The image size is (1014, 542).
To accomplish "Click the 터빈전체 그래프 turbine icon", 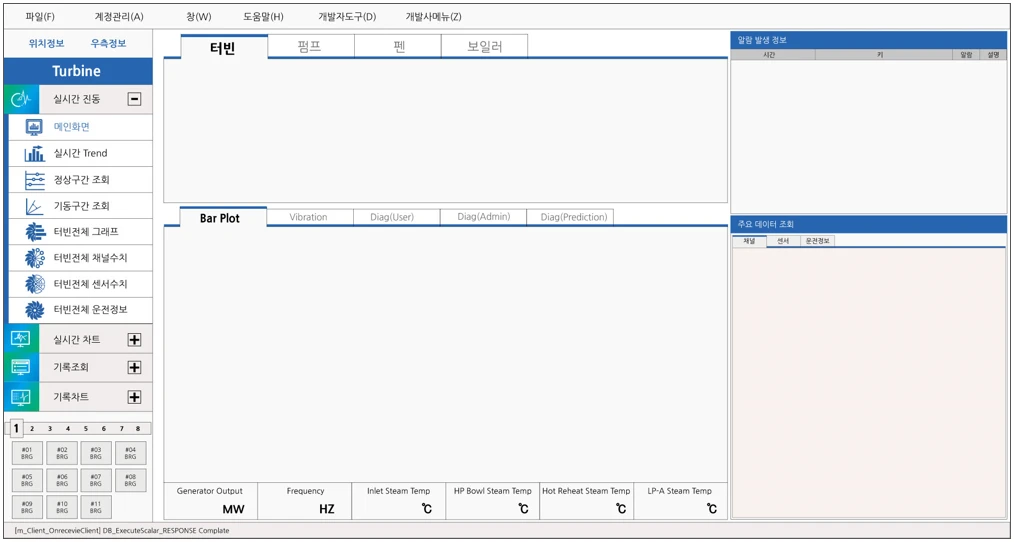I will (34, 232).
